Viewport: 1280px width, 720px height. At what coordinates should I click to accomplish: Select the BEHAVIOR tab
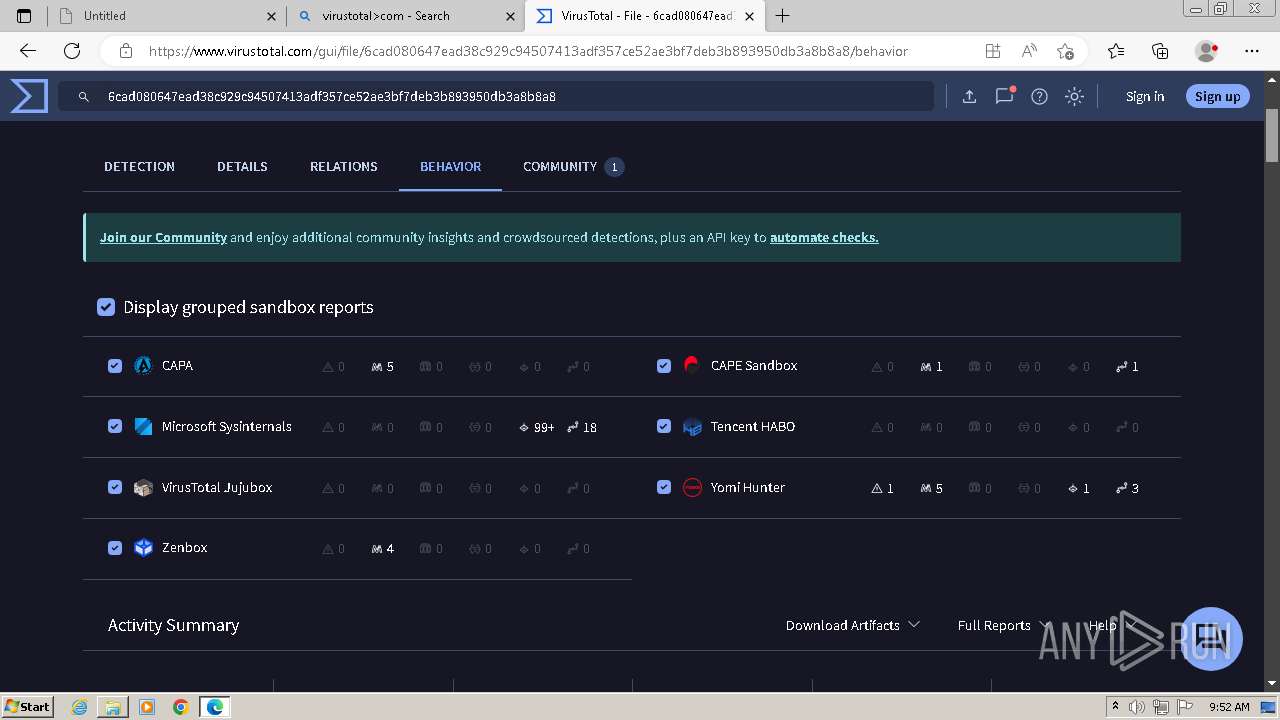pyautogui.click(x=450, y=167)
